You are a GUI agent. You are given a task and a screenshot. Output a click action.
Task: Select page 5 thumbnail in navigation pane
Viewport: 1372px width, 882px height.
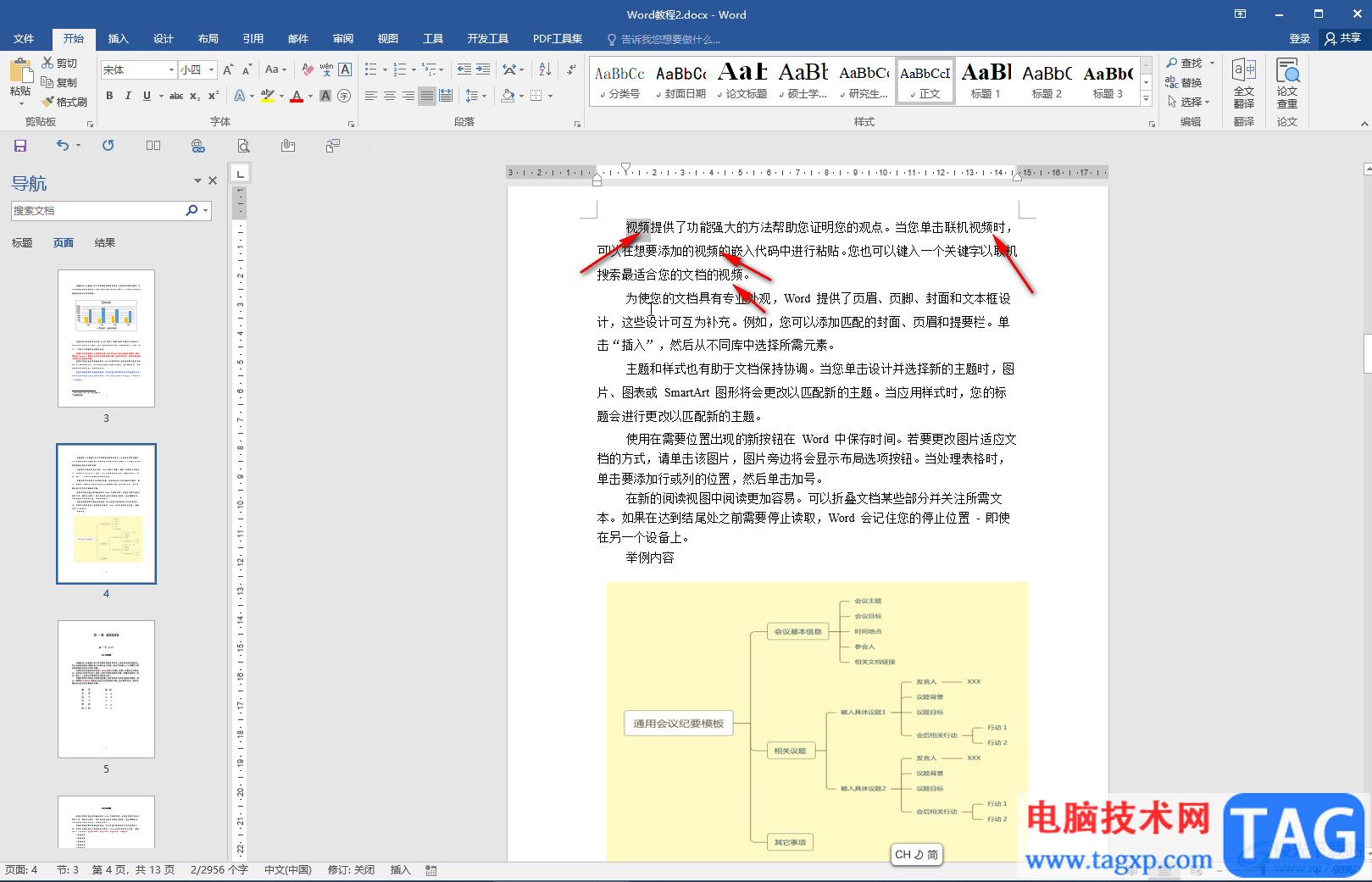pos(106,689)
